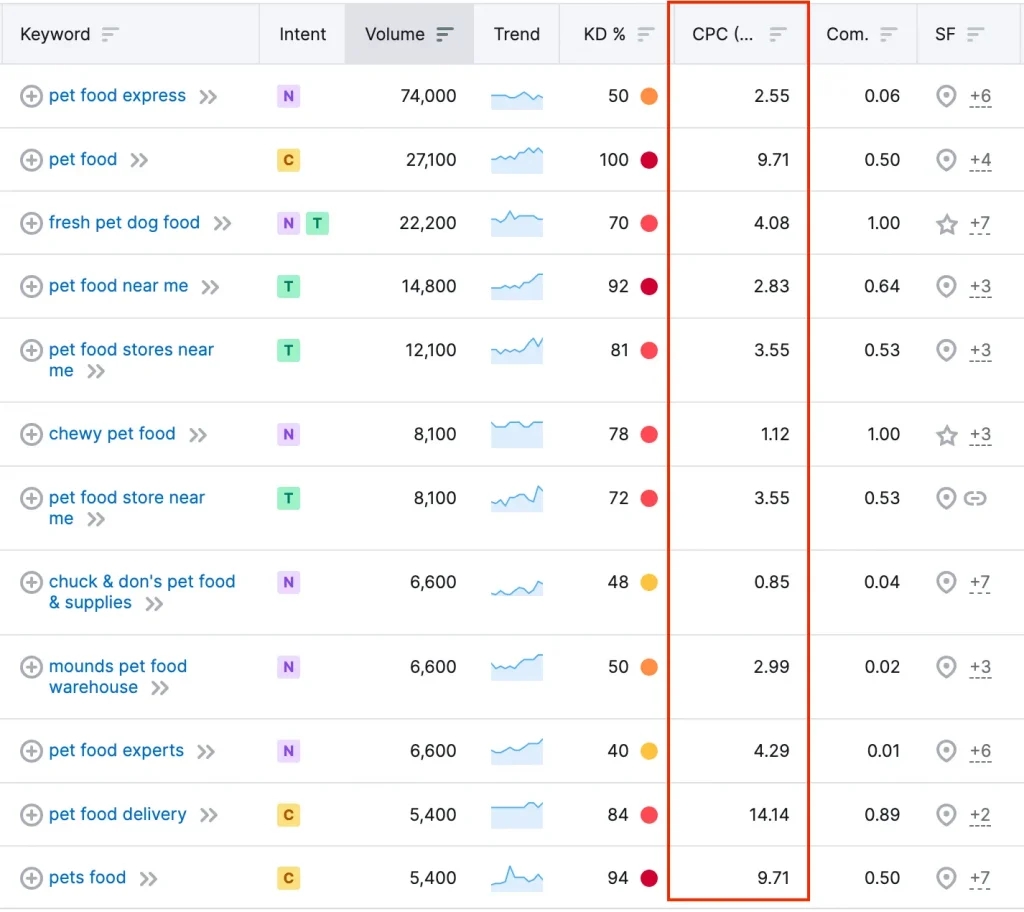
Task: Click dark red KD dot for 'pet food'
Action: click(x=649, y=160)
